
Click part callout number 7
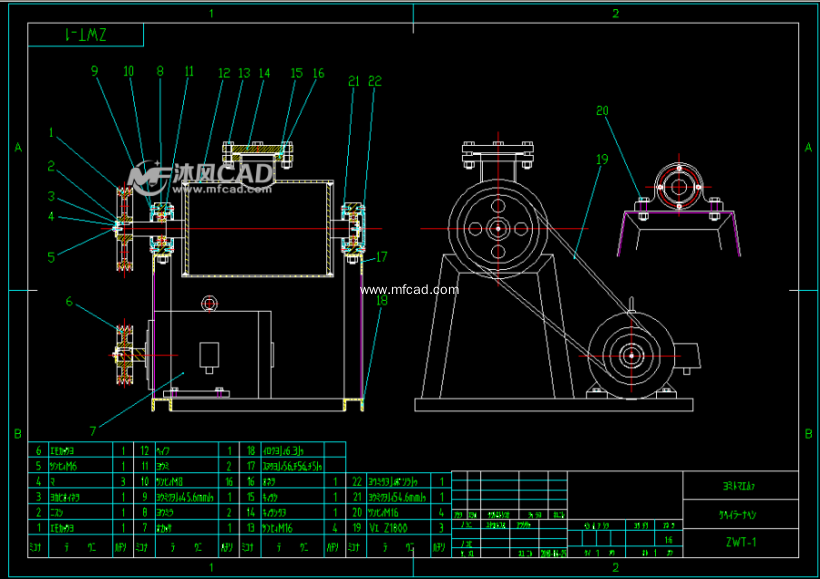coord(92,431)
